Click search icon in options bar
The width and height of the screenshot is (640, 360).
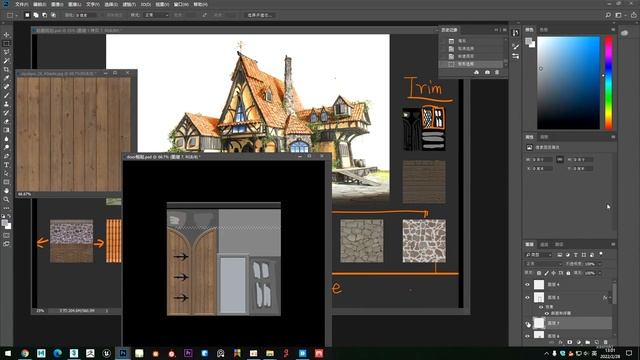click(608, 15)
